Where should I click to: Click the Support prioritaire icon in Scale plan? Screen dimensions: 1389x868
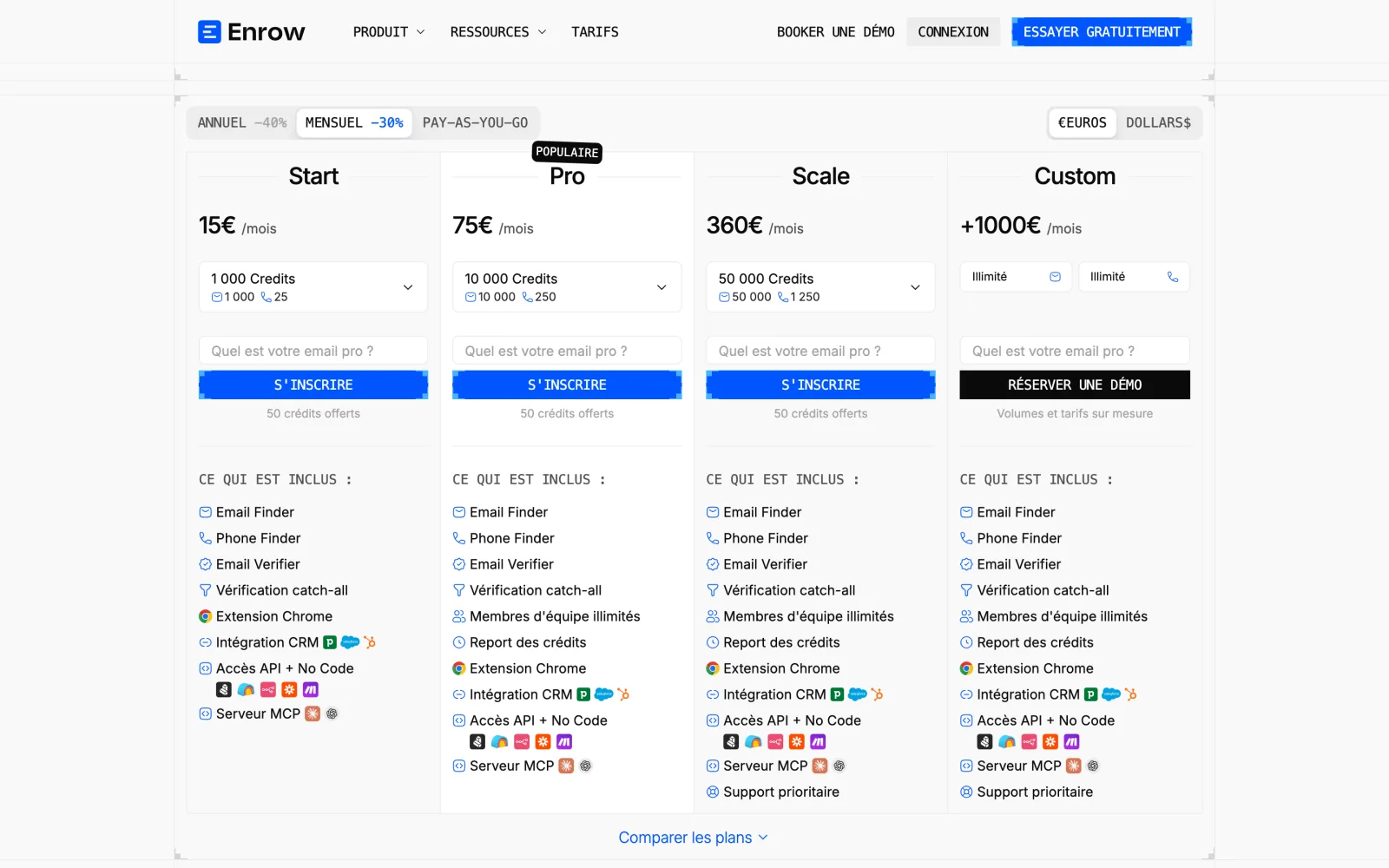point(713,792)
